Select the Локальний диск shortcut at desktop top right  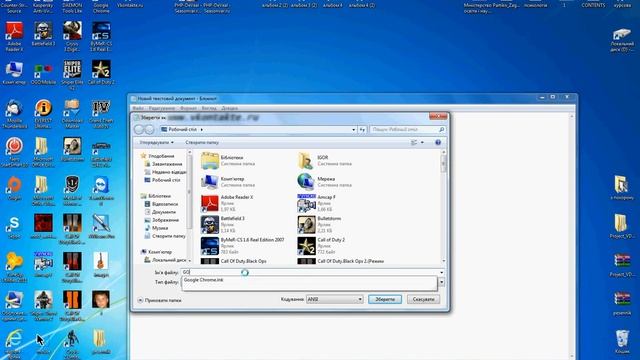point(622,40)
